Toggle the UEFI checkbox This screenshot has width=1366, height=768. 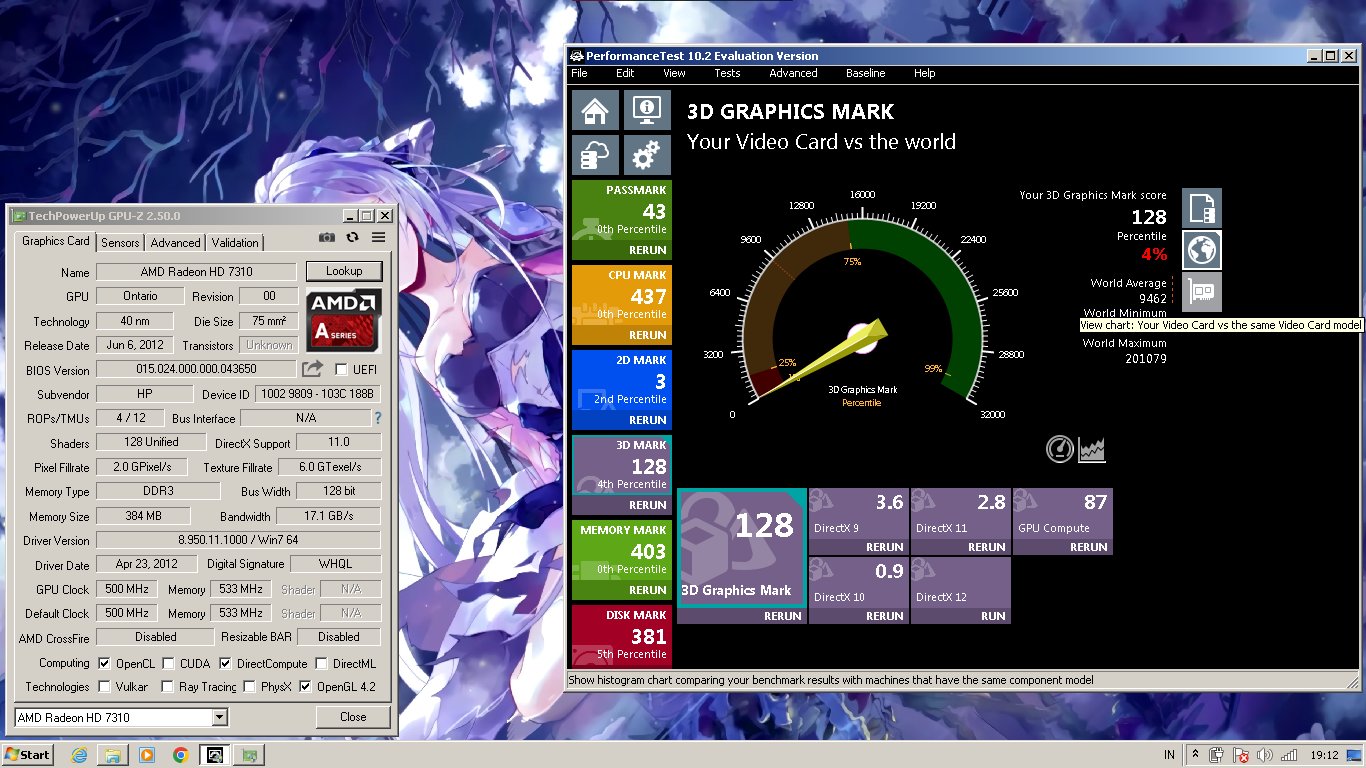341,369
